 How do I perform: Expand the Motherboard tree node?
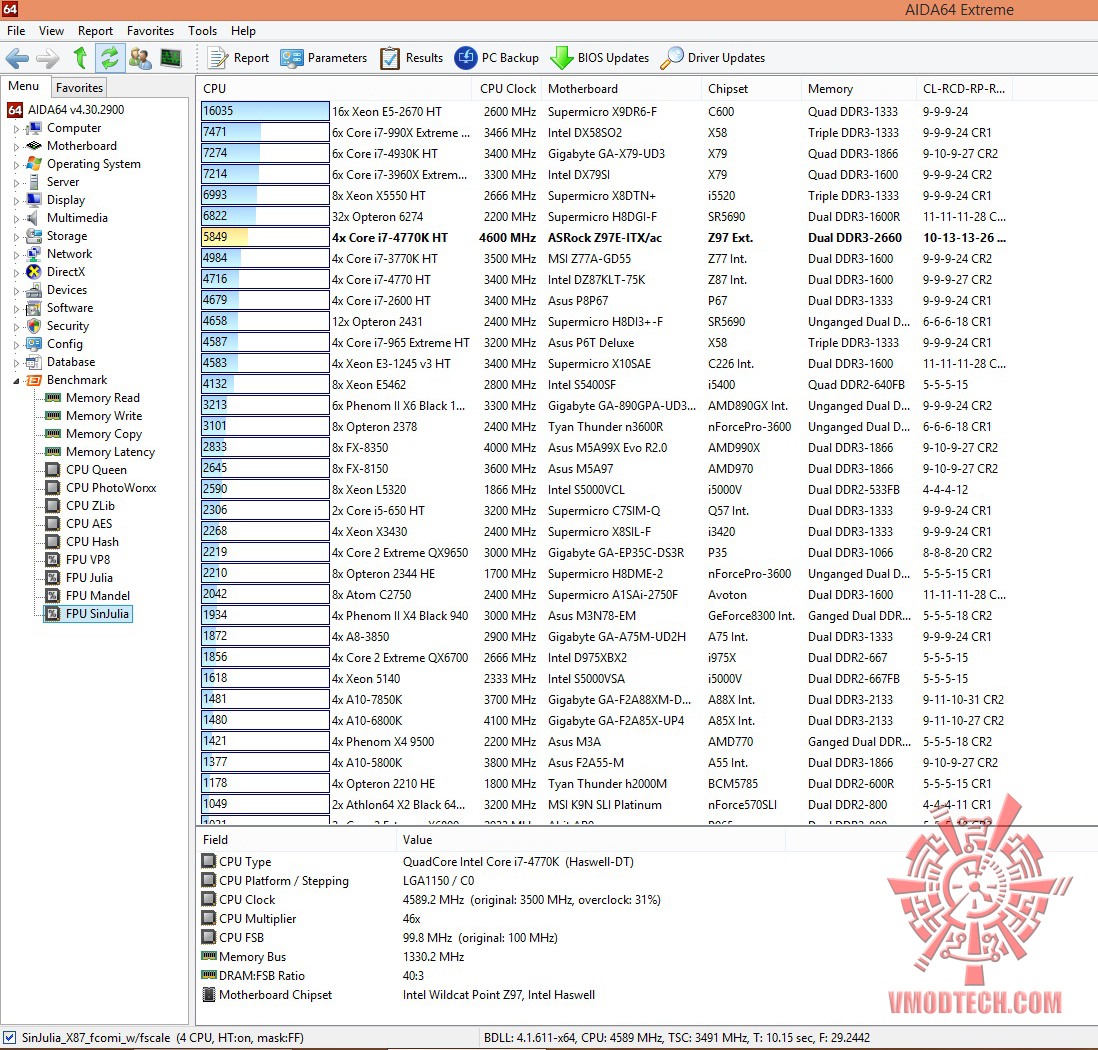pyautogui.click(x=16, y=146)
